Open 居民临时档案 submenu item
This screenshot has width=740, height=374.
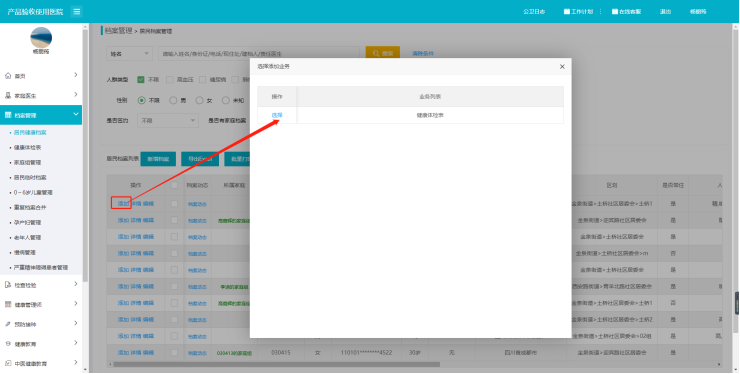(30, 178)
